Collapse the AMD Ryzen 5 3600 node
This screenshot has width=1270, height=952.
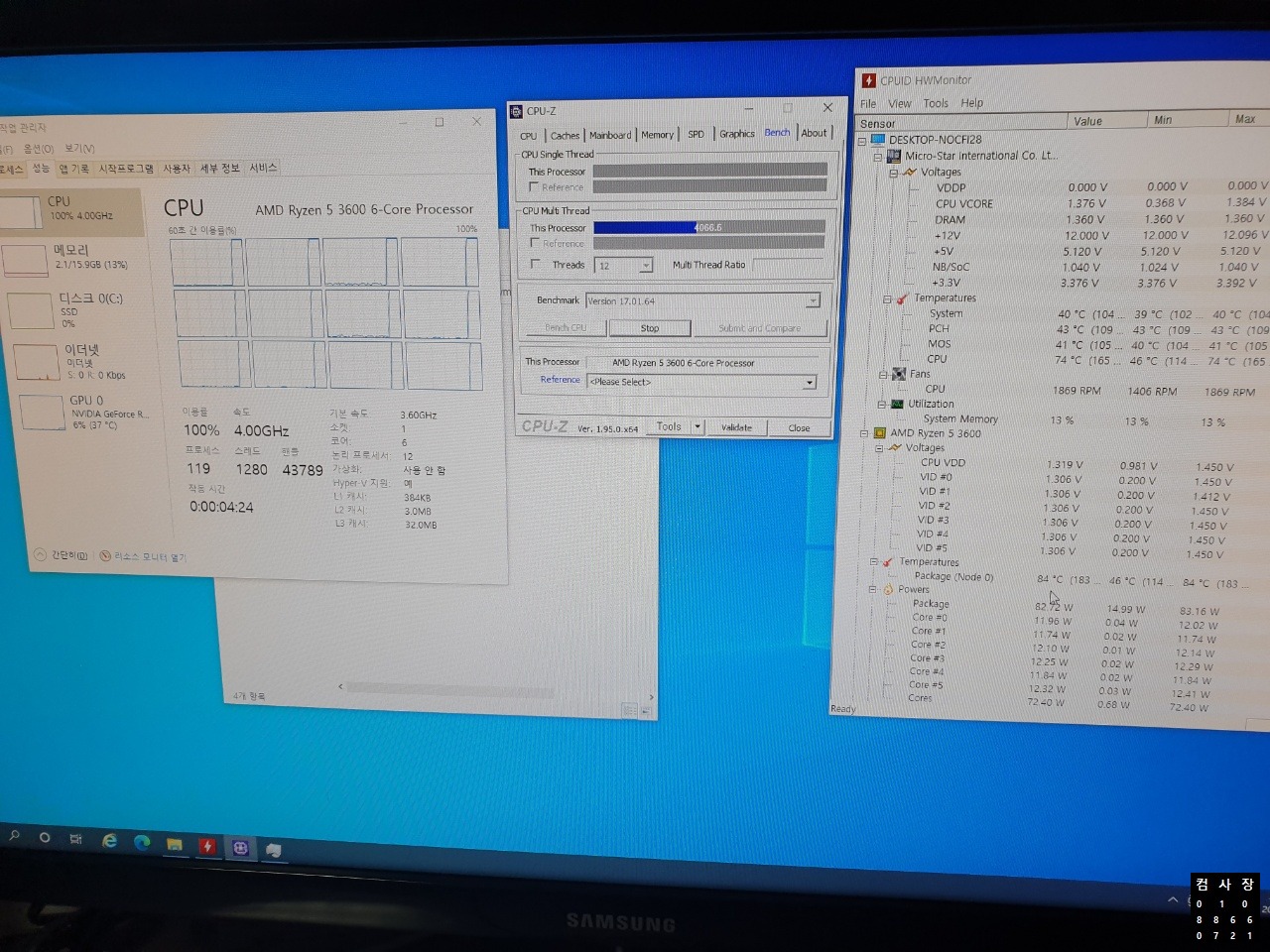click(863, 433)
